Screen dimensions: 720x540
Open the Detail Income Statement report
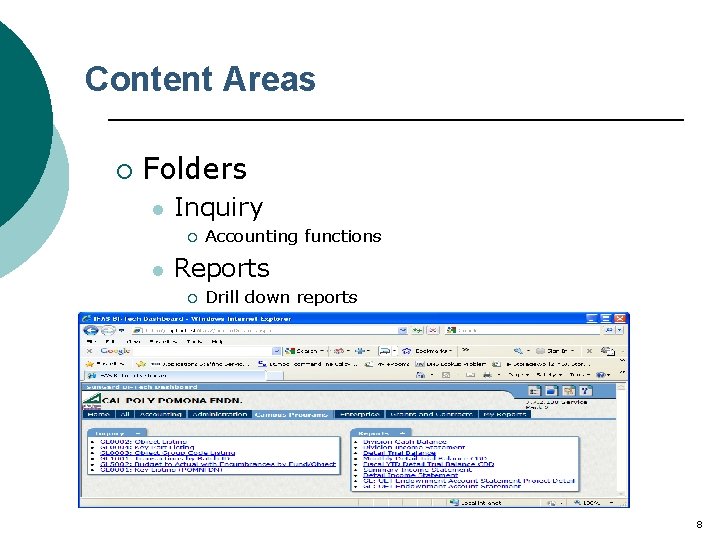(410, 475)
